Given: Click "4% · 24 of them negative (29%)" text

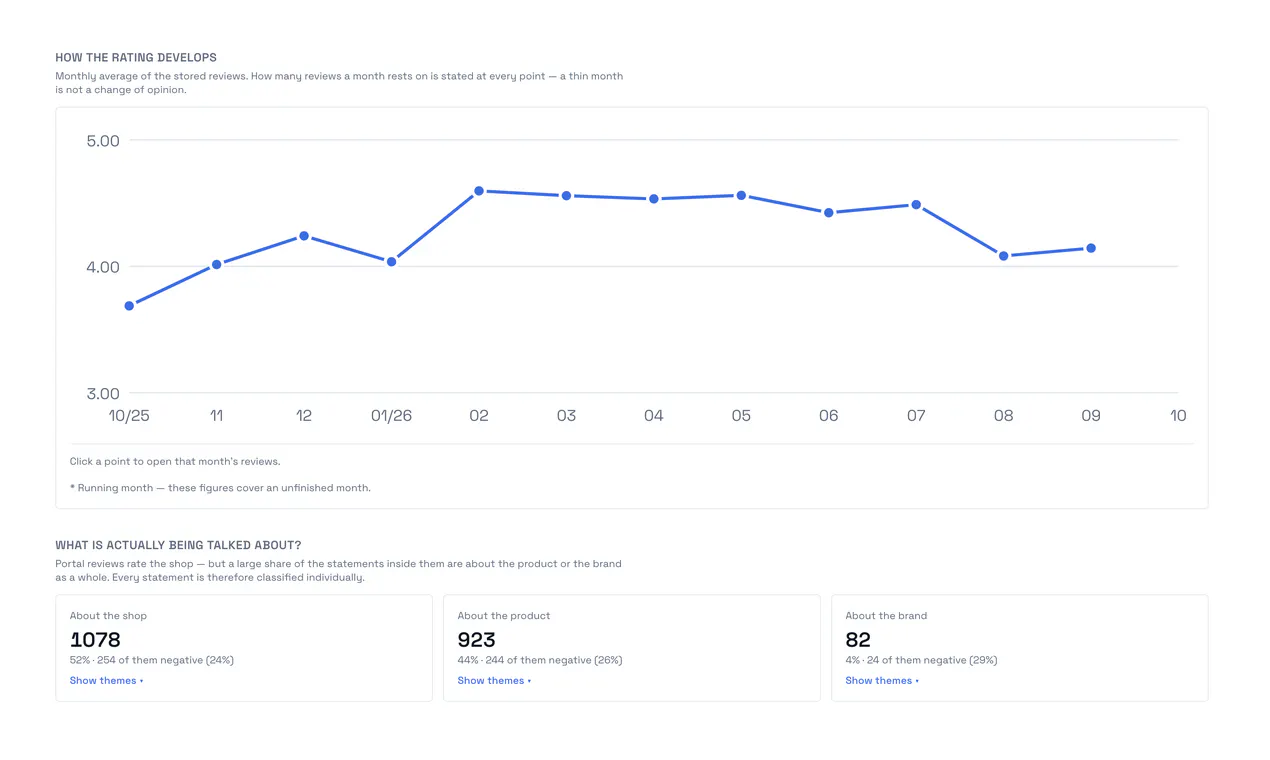Looking at the screenshot, I should 921,660.
